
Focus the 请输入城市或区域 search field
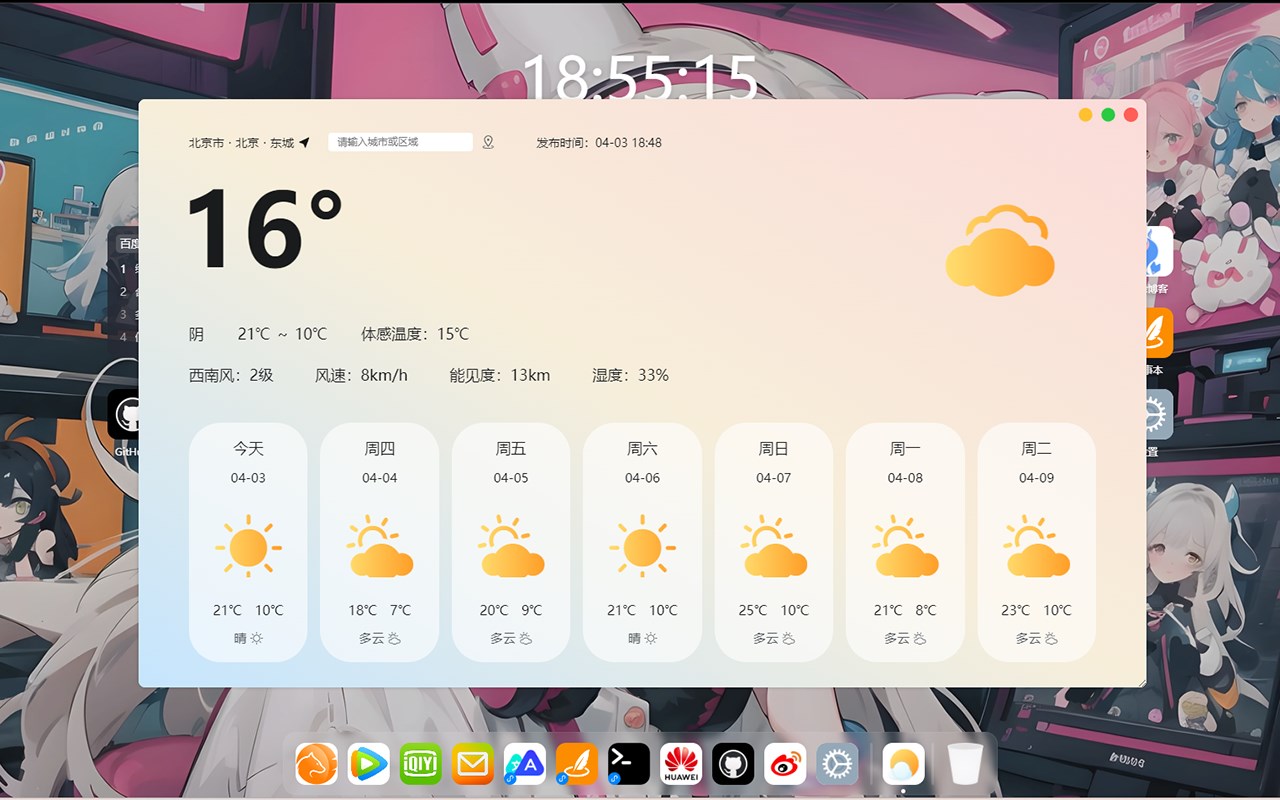pos(400,142)
